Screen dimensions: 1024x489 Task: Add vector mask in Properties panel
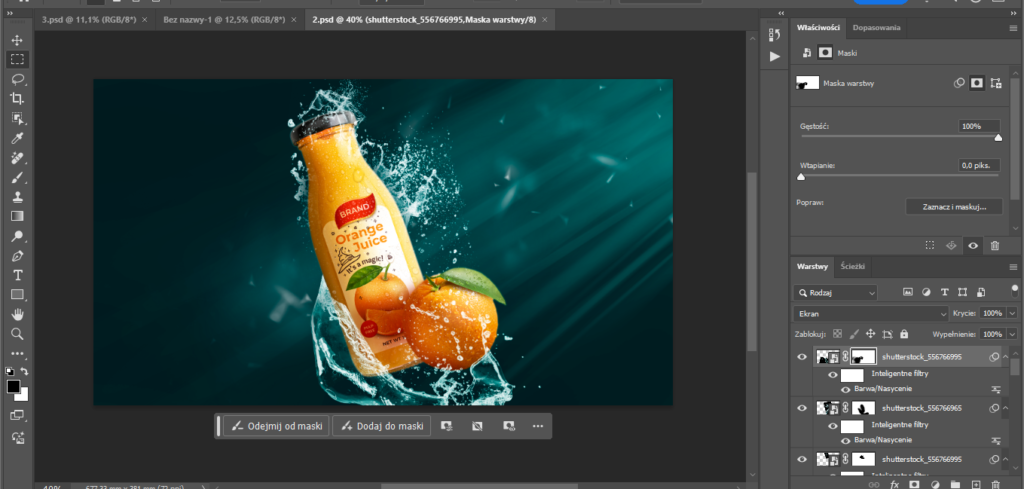pos(996,83)
